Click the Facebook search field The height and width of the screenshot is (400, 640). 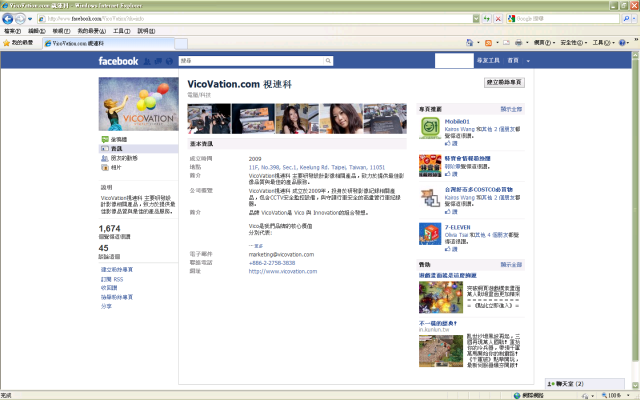click(251, 61)
